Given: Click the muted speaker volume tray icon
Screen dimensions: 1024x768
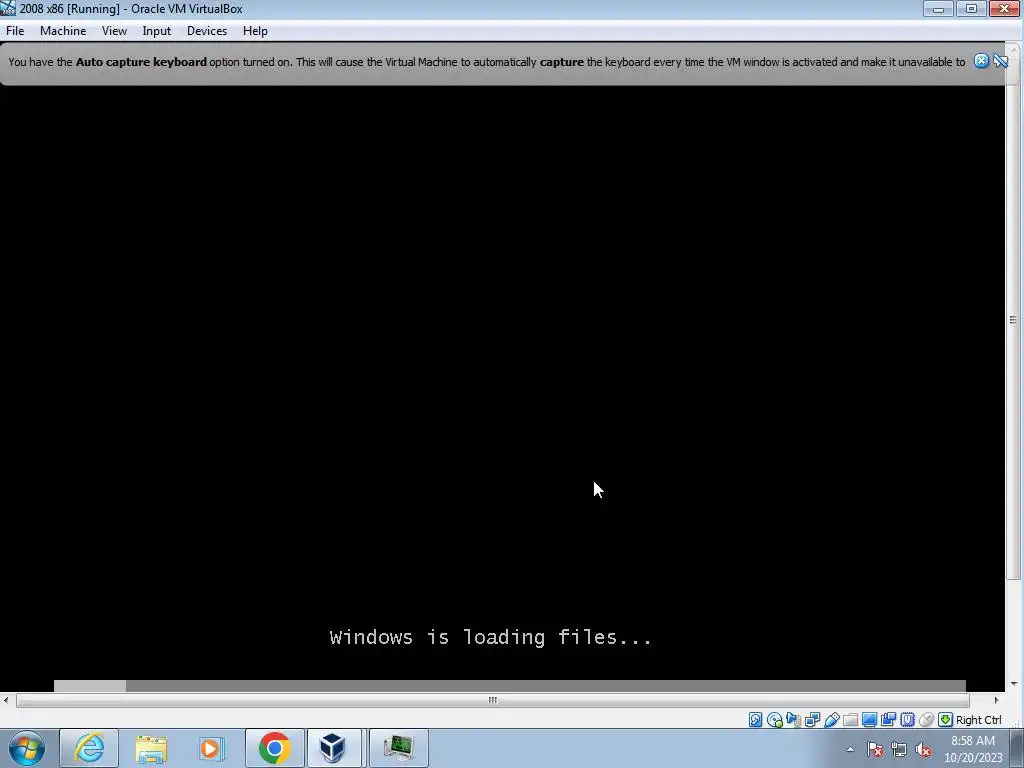Looking at the screenshot, I should click(923, 750).
